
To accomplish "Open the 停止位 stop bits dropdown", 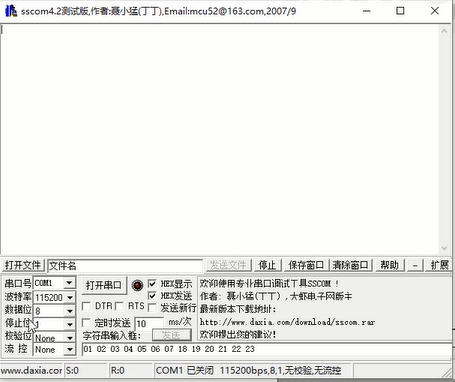I will [x=69, y=324].
